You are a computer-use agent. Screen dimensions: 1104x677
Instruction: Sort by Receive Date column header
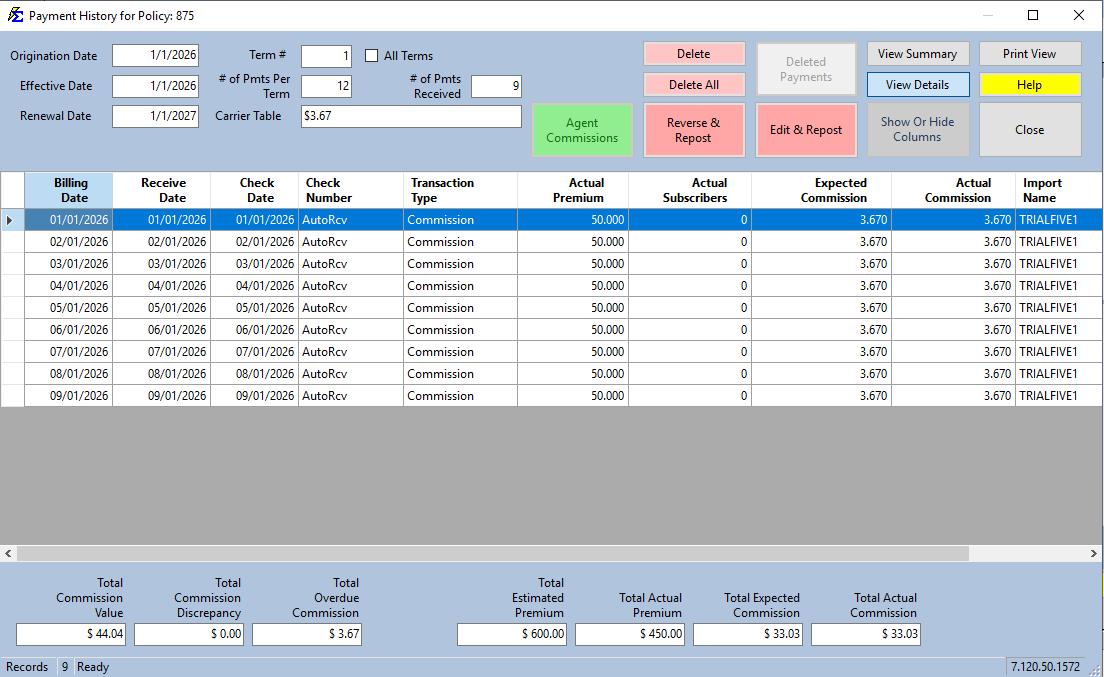pyautogui.click(x=162, y=190)
